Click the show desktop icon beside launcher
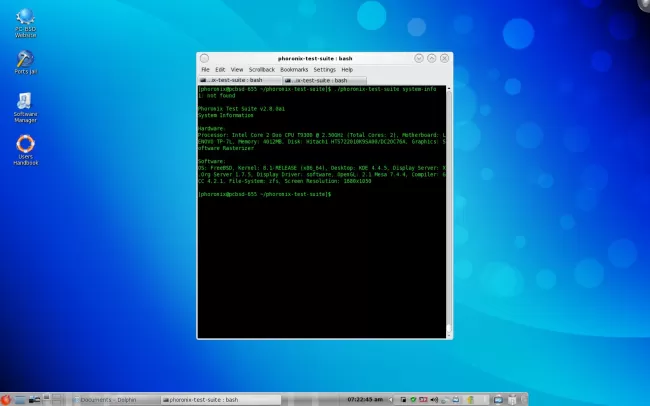The image size is (650, 406). (x=20, y=400)
